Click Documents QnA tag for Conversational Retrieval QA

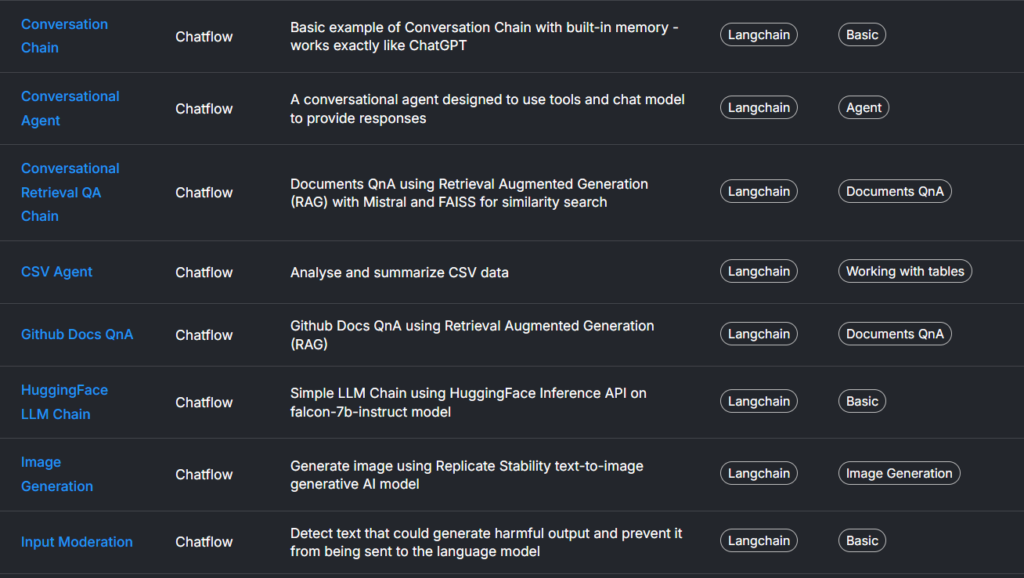(x=895, y=192)
